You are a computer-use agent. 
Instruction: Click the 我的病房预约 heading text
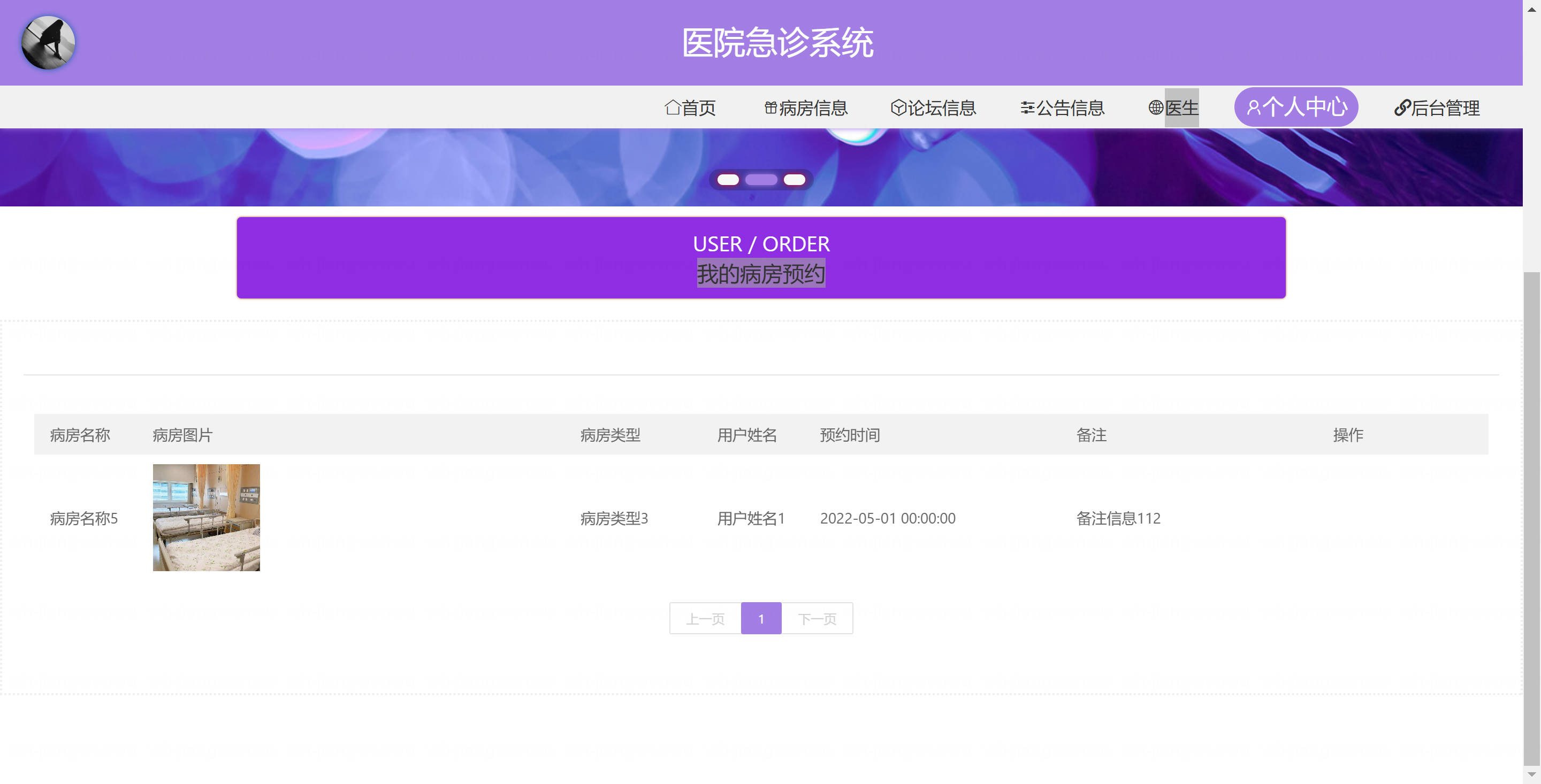tap(761, 273)
